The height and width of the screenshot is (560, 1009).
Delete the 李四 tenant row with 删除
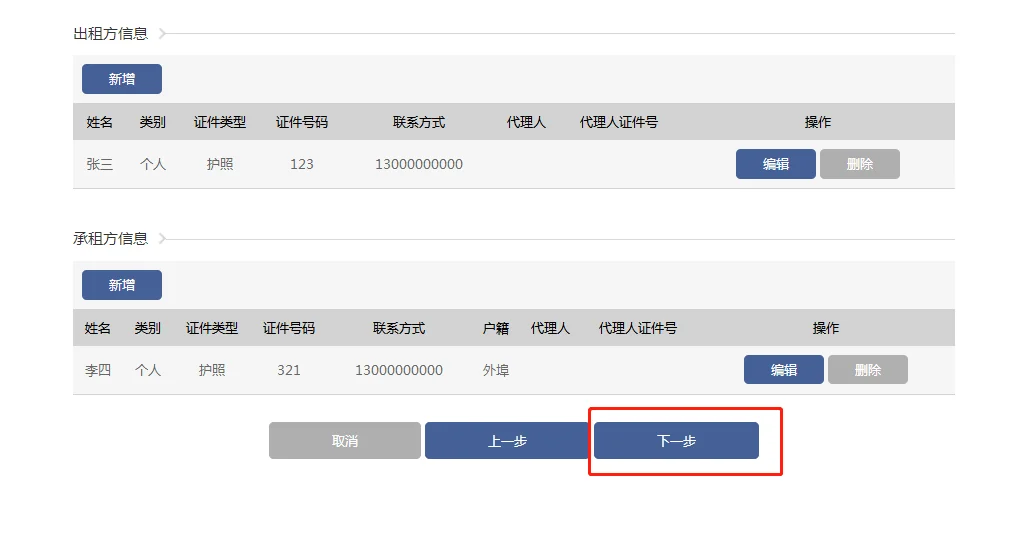pyautogui.click(x=867, y=369)
